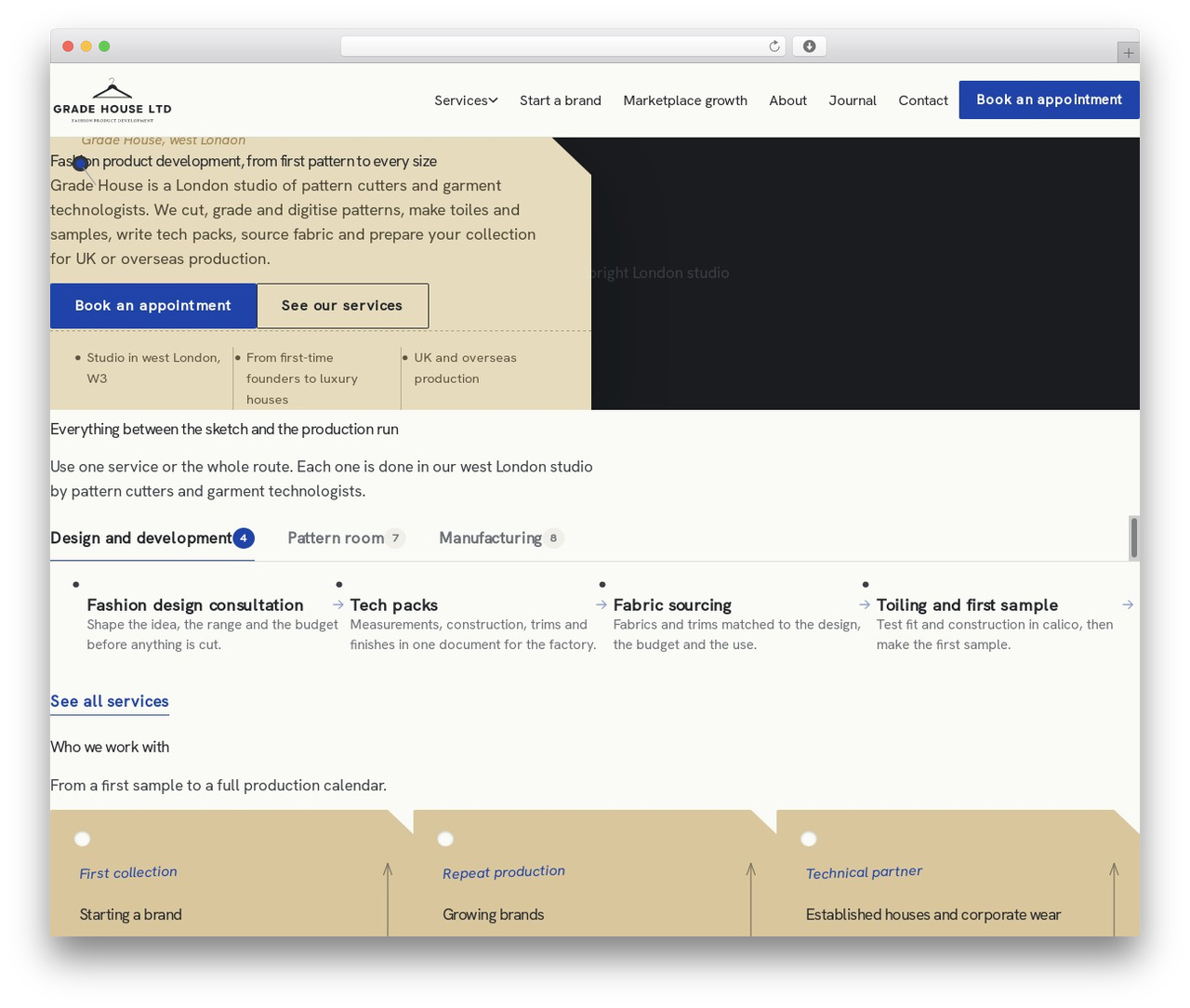This screenshot has width=1190, height=1008.
Task: Click the browser address bar
Action: tap(563, 46)
